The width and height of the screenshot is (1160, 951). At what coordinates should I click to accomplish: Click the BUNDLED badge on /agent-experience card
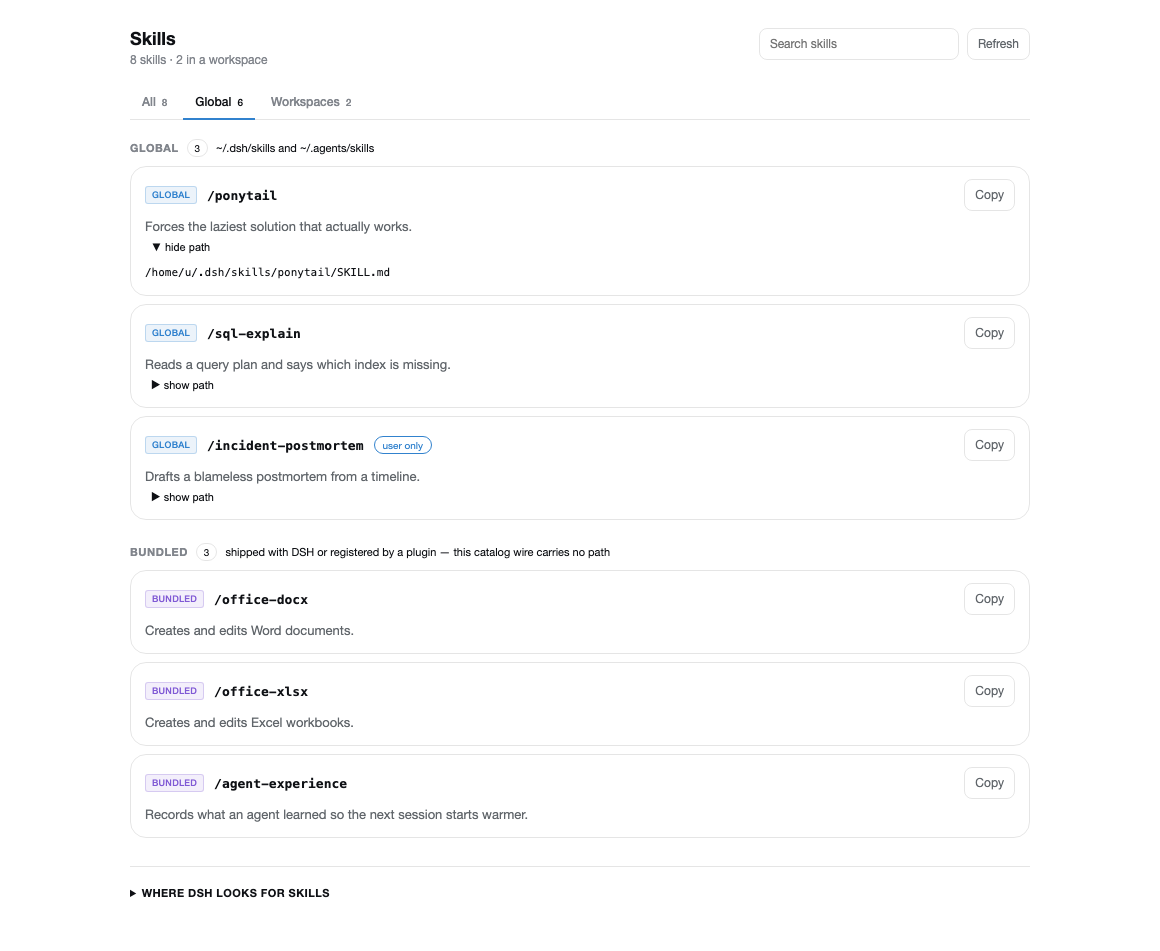(x=175, y=783)
